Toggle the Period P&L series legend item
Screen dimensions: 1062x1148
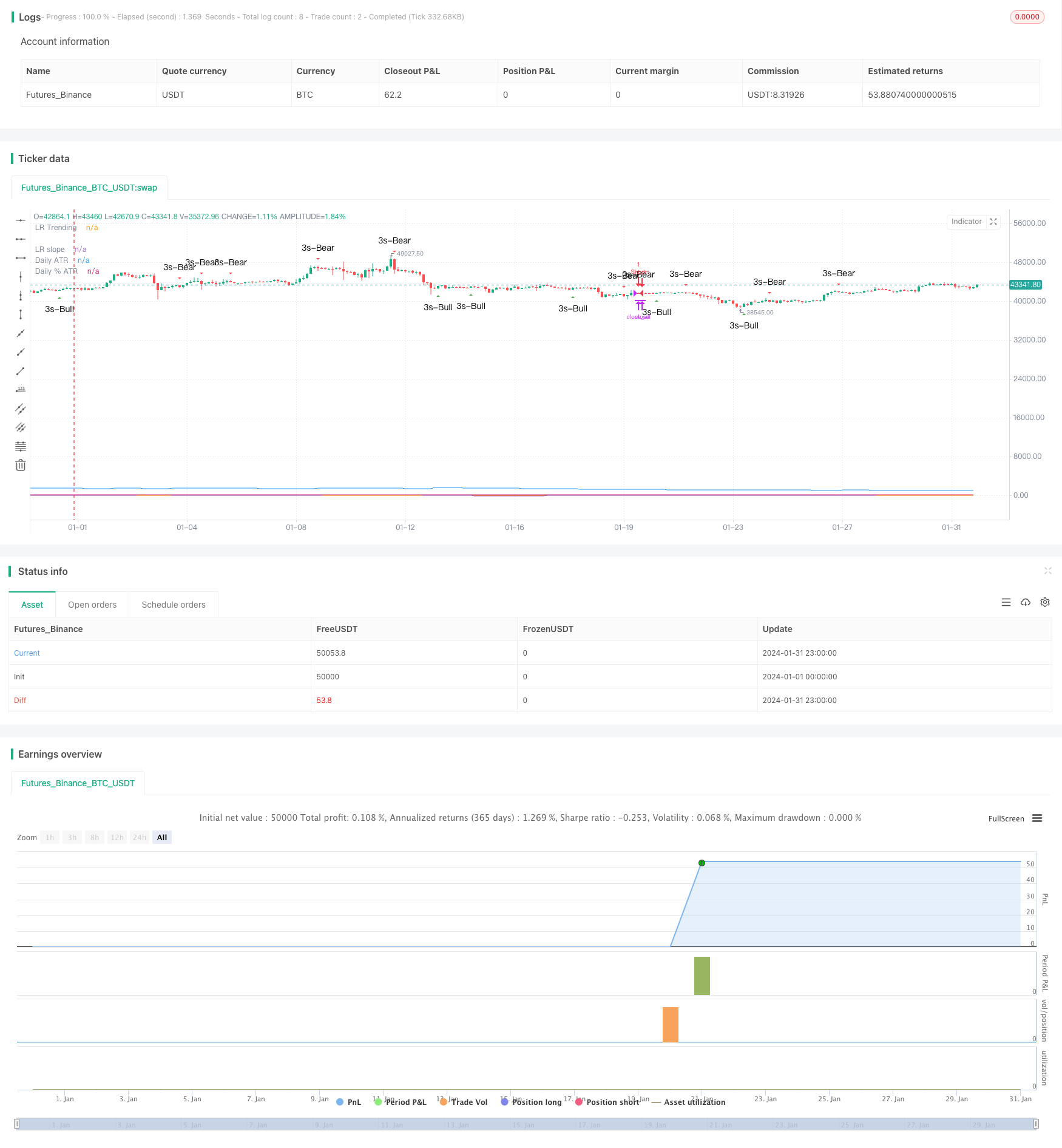401,1102
